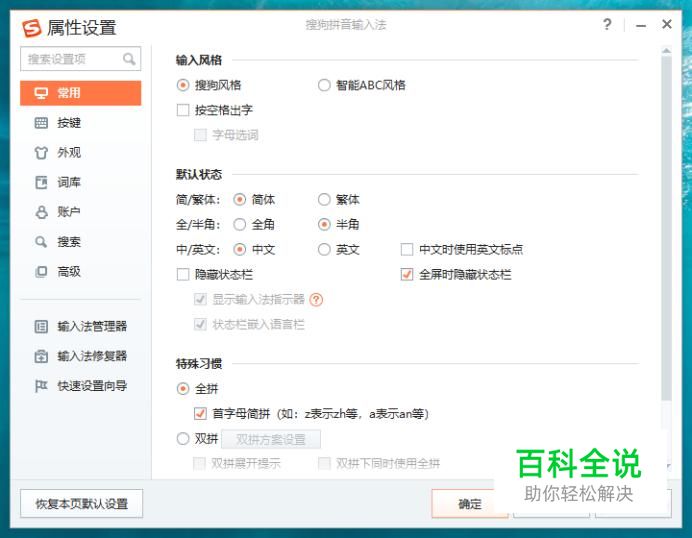Toggle 首字母简拼 checkbox
692x538 pixels.
[x=200, y=414]
